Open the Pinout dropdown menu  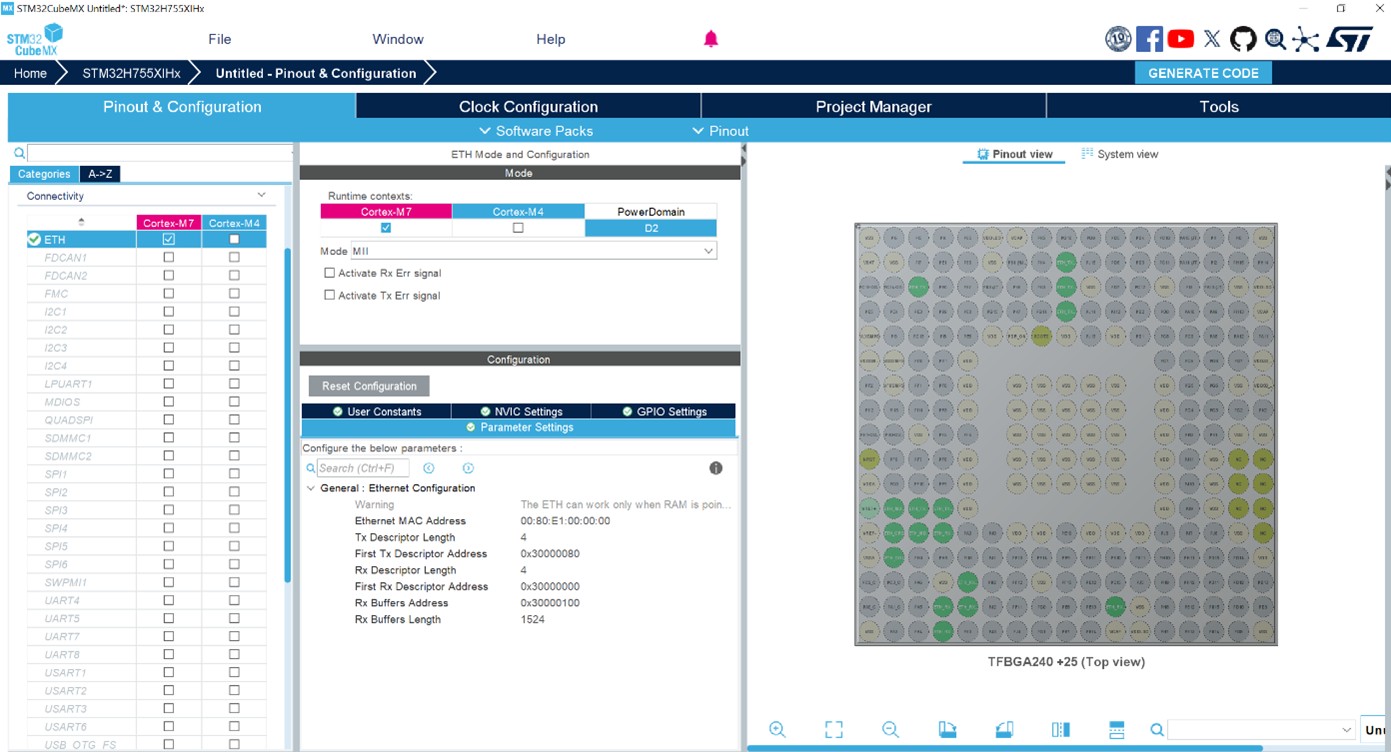721,131
